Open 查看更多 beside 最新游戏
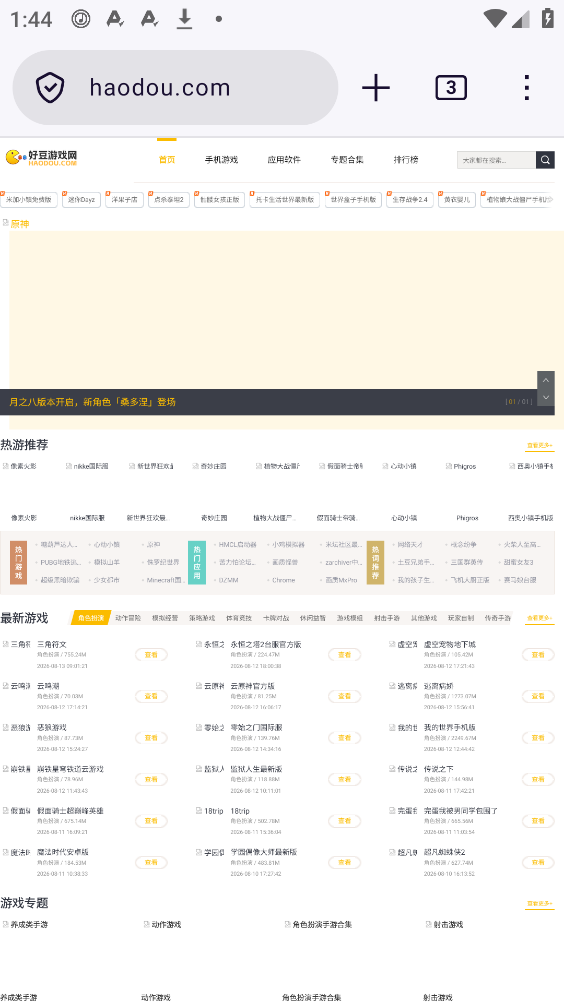The width and height of the screenshot is (564, 1002). 540,618
